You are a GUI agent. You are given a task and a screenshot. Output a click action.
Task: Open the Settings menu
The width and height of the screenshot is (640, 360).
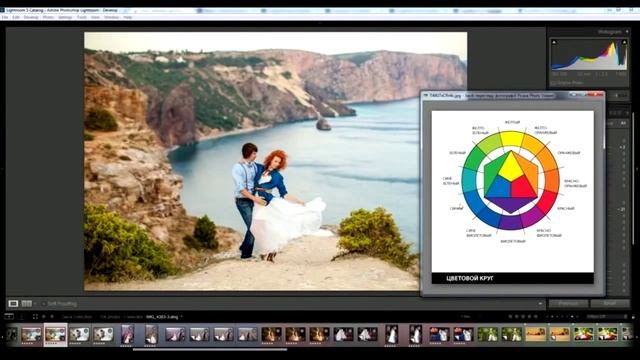click(65, 18)
